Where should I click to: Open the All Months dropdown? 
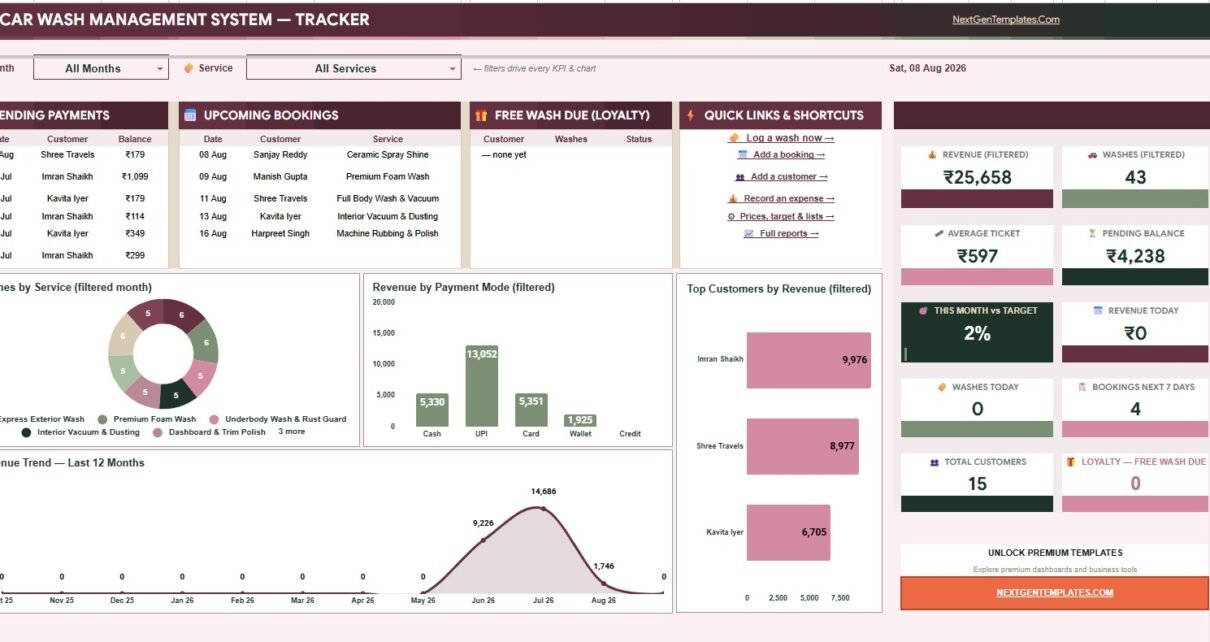[101, 68]
